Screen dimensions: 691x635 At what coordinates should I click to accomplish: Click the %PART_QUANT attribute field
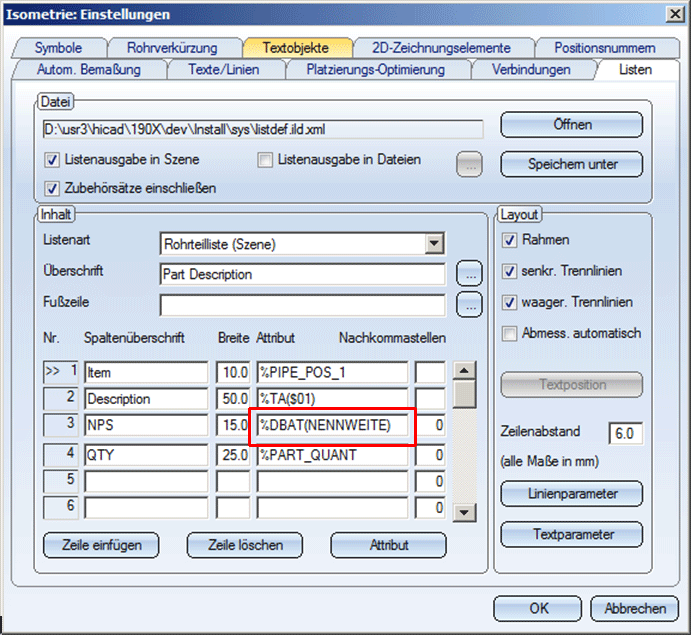click(332, 455)
